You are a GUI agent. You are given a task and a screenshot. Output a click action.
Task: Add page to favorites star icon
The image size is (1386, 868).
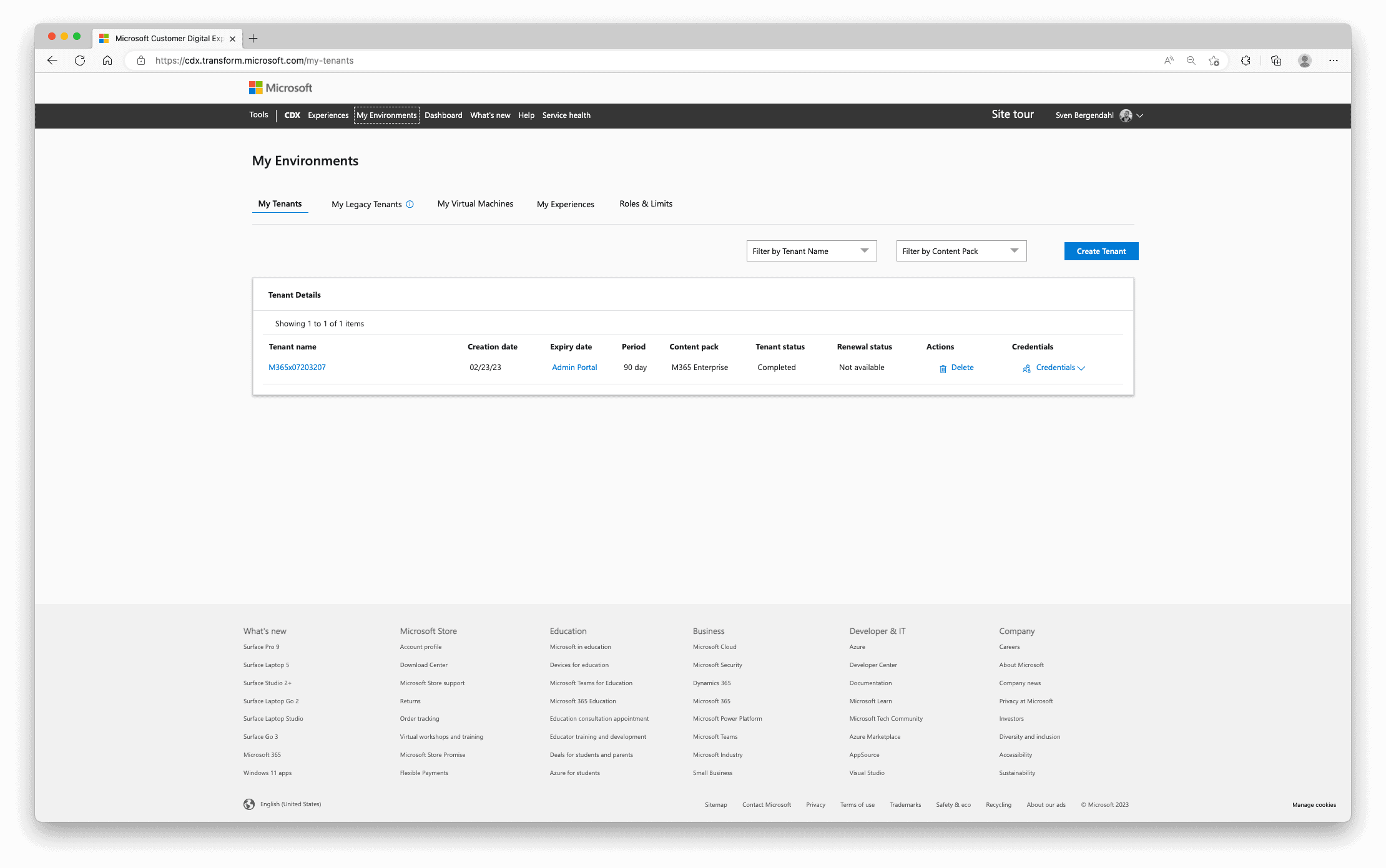[1214, 61]
